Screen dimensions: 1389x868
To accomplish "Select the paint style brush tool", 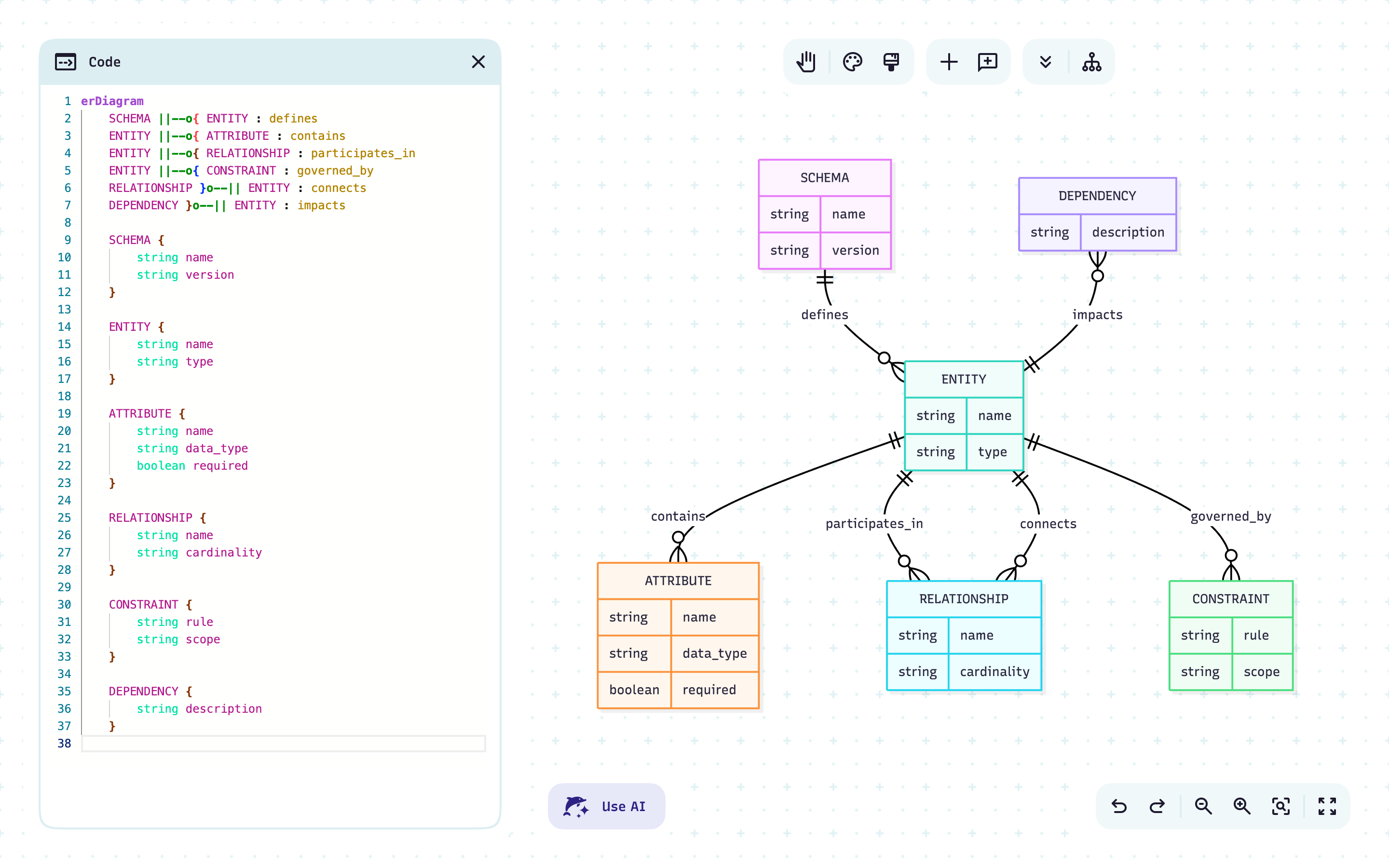I will [x=890, y=61].
